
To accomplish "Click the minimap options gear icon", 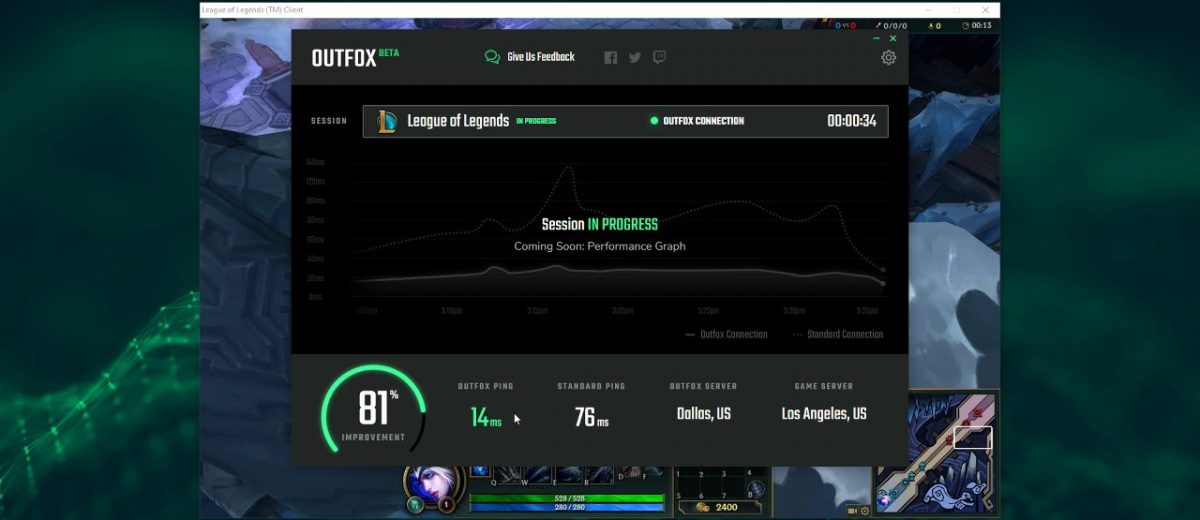I will pyautogui.click(x=865, y=510).
